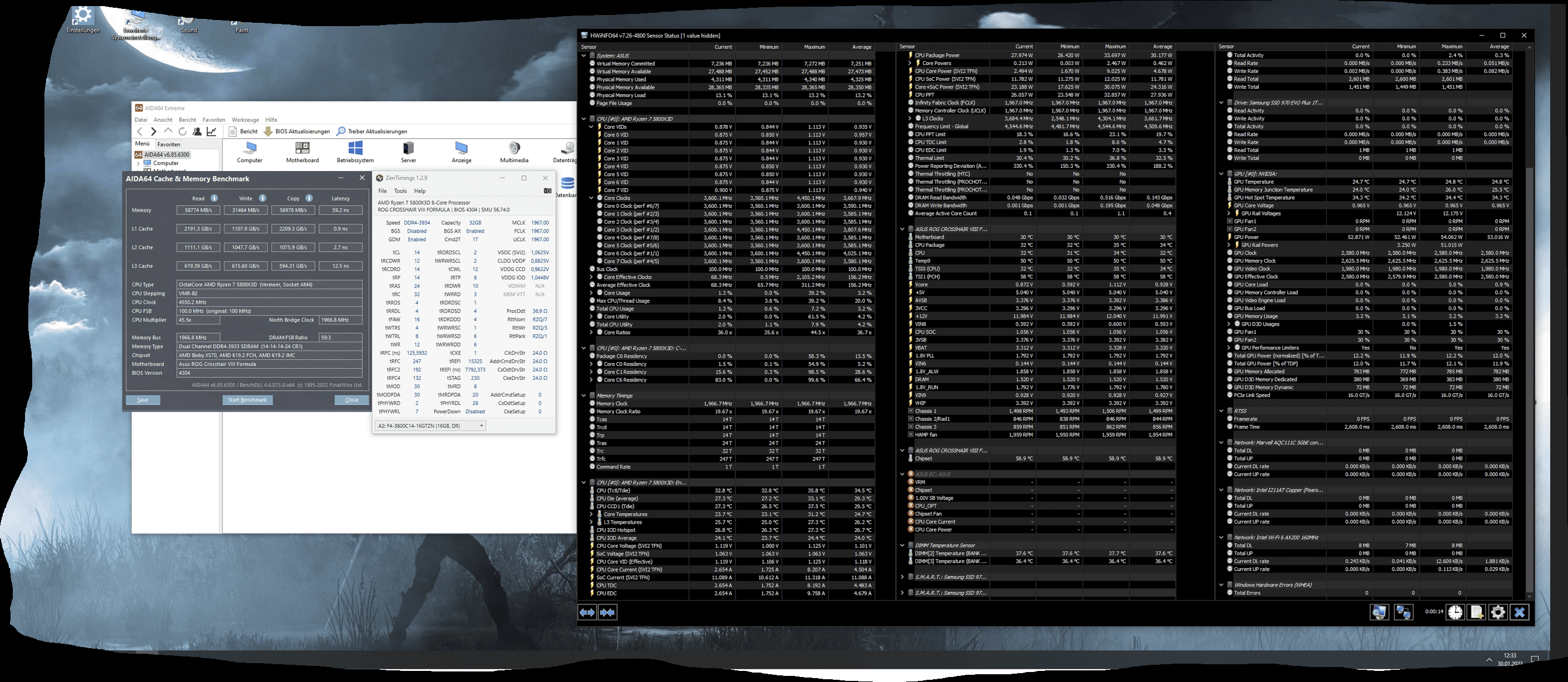Open Einstellungen desktop shortcut
1568x682 pixels.
click(x=83, y=19)
